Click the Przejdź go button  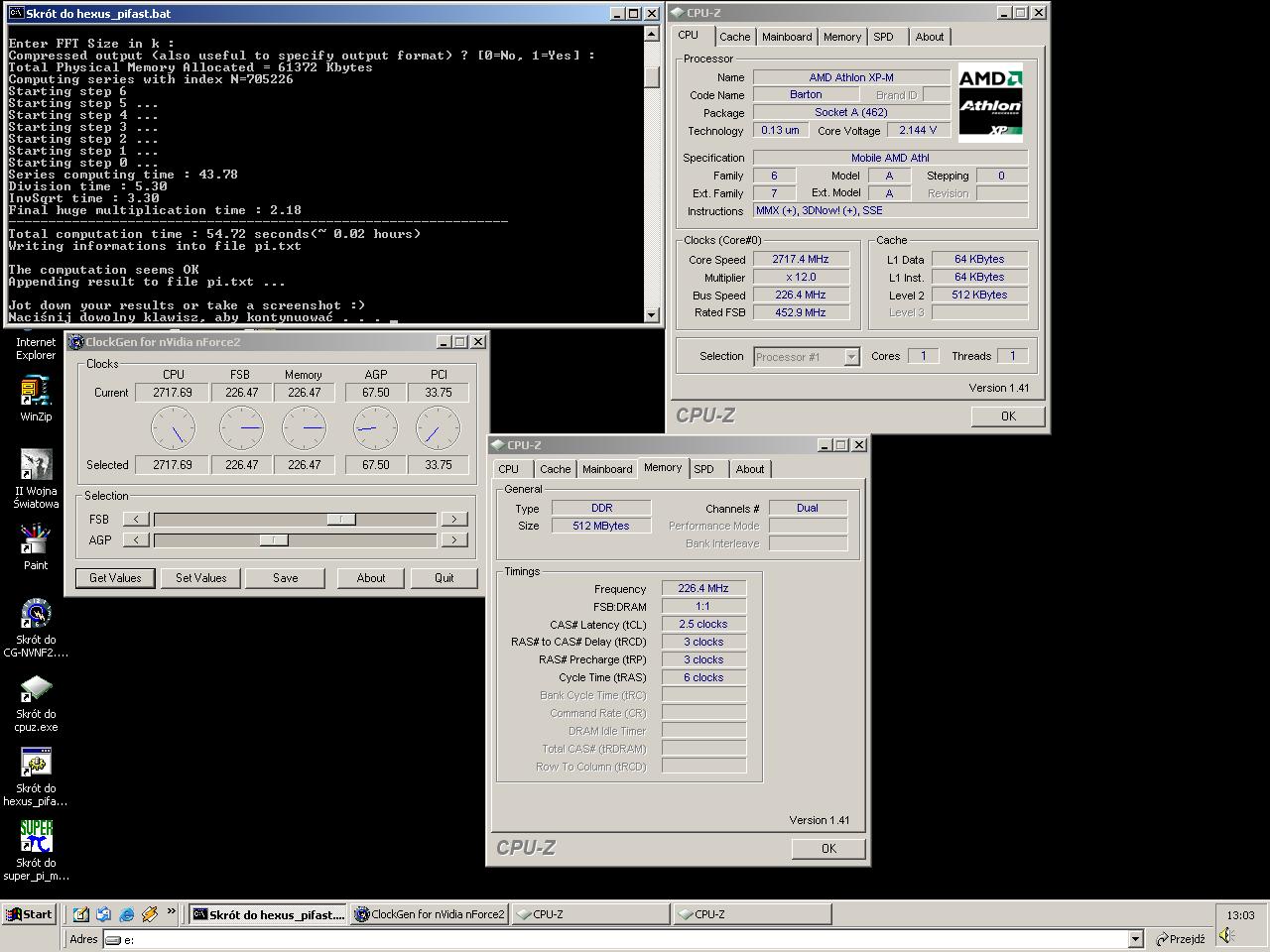point(1181,939)
